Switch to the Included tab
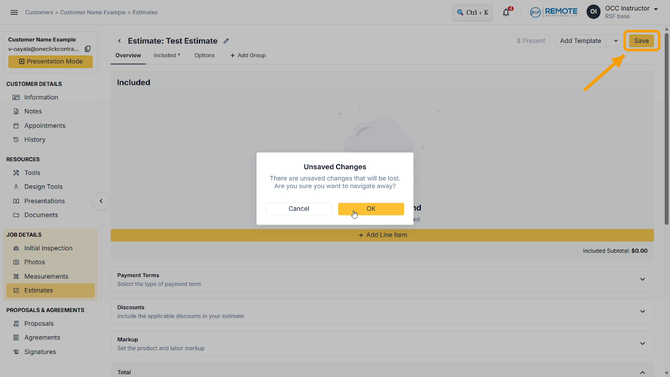Screen dimensions: 670x377 click(x=167, y=56)
